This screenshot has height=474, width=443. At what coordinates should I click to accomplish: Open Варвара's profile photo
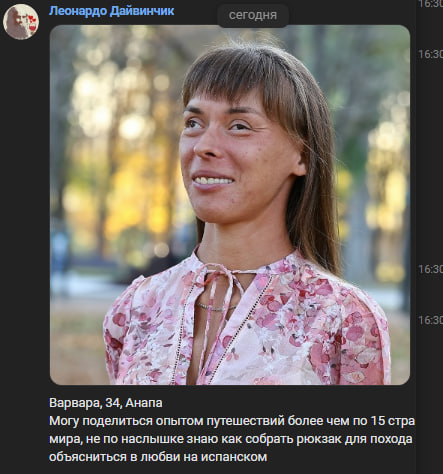pos(230,205)
